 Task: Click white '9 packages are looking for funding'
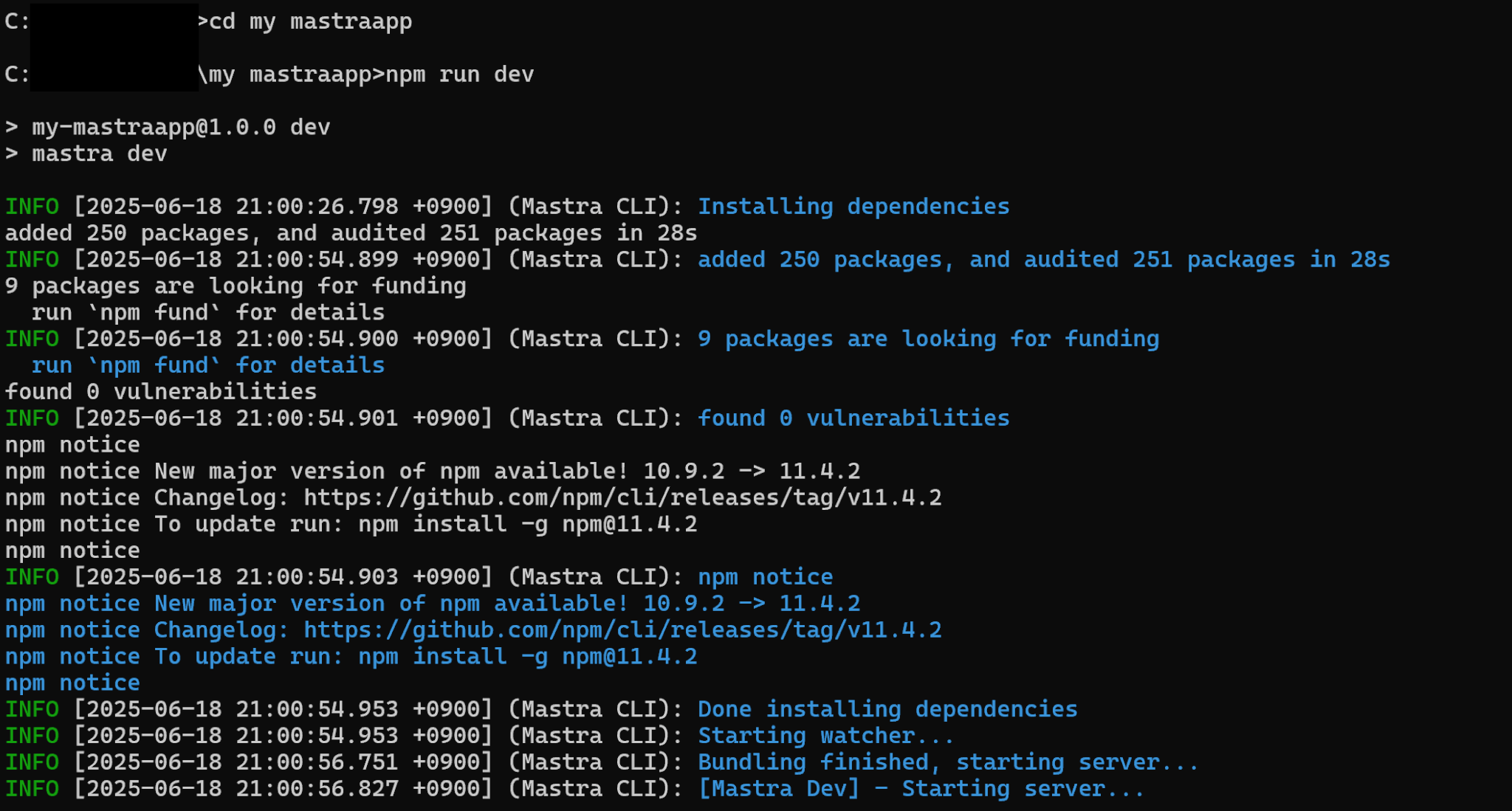[x=236, y=286]
